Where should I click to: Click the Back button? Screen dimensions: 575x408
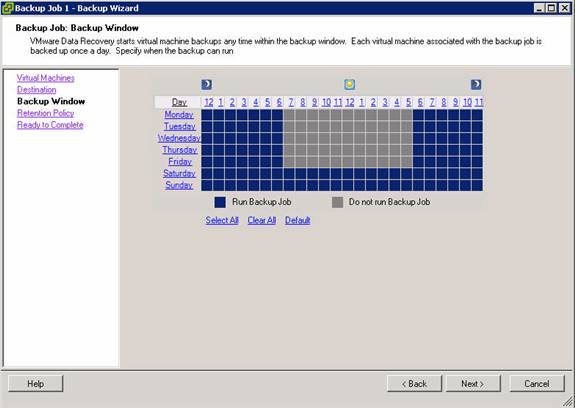414,384
